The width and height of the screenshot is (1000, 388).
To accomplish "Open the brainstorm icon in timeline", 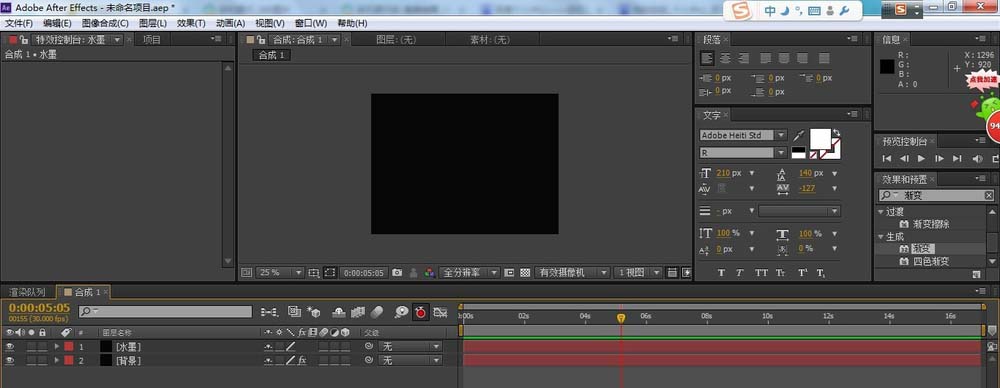I will pos(401,311).
